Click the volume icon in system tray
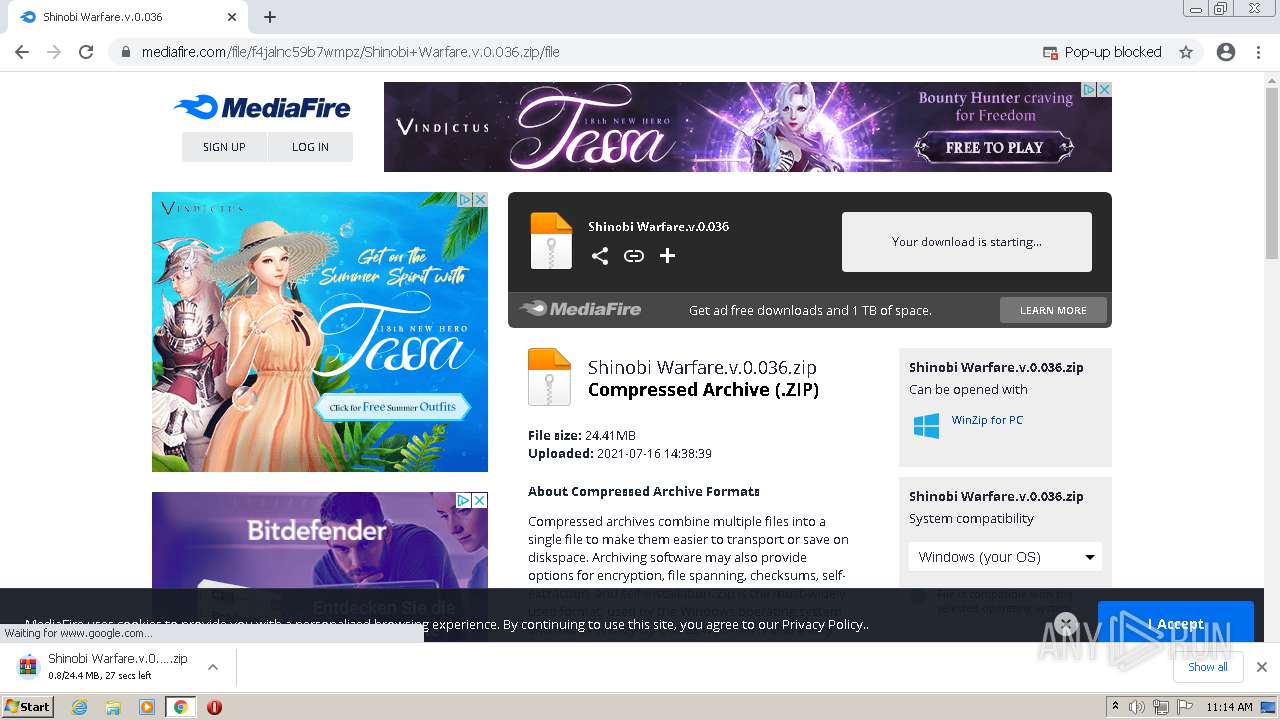The height and width of the screenshot is (720, 1280). point(1137,707)
